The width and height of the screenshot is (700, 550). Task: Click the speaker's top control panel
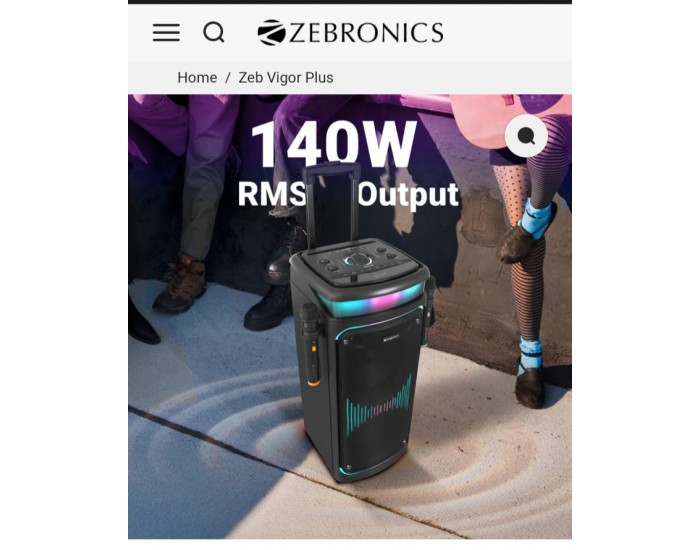point(361,261)
